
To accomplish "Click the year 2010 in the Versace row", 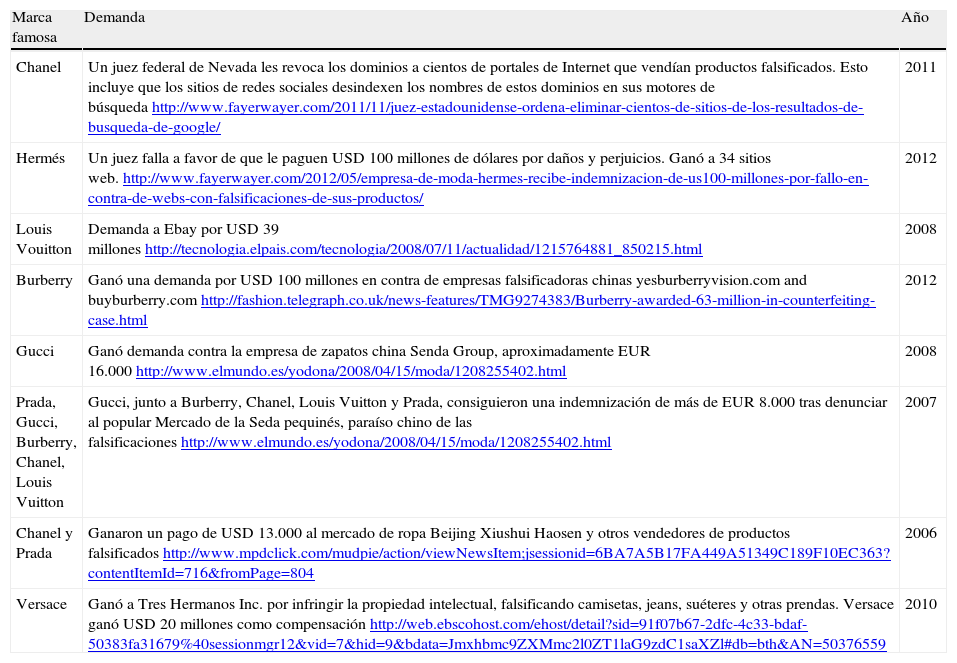I will (x=920, y=604).
